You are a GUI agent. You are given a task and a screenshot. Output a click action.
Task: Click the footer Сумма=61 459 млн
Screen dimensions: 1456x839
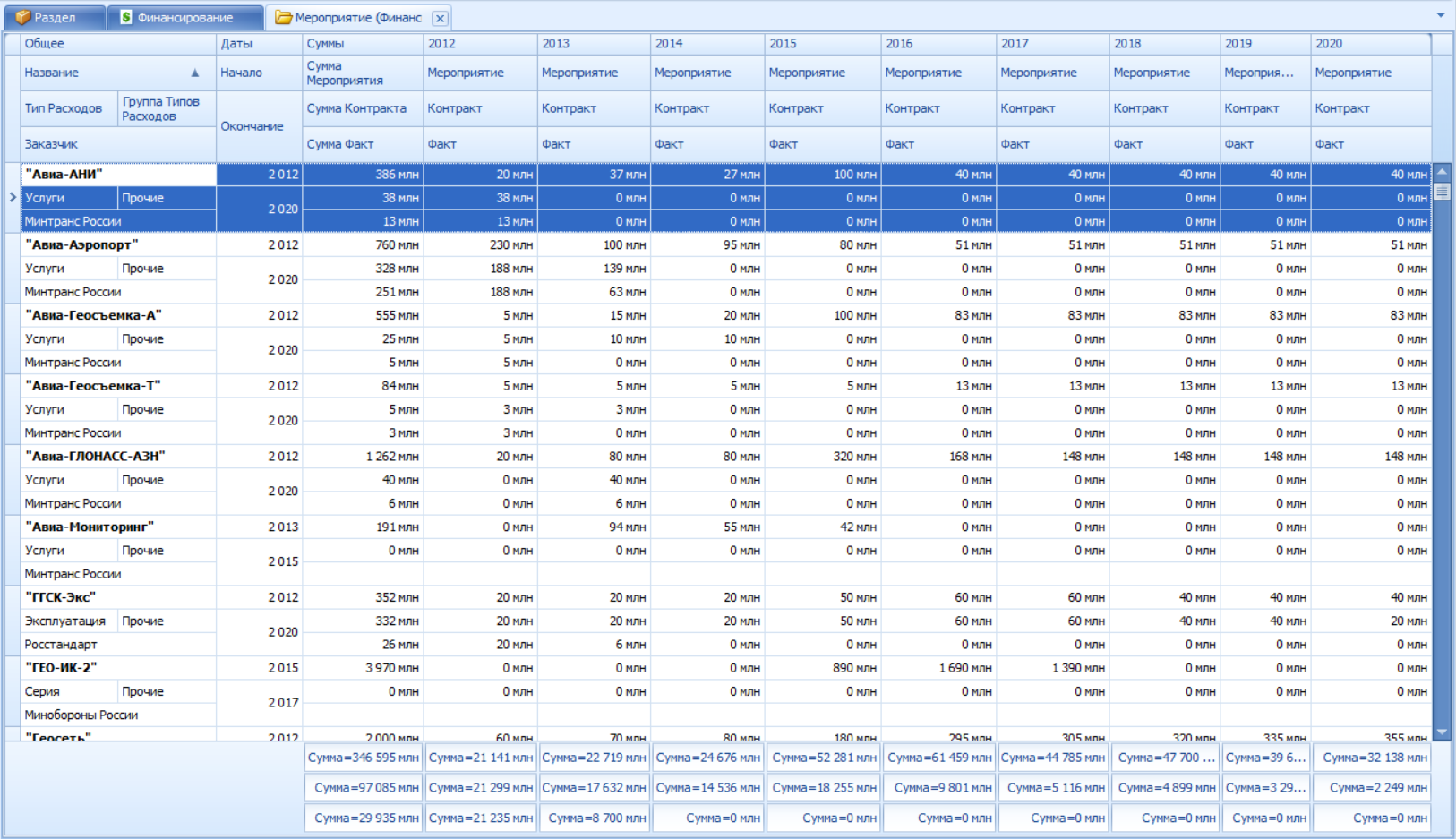click(x=939, y=758)
